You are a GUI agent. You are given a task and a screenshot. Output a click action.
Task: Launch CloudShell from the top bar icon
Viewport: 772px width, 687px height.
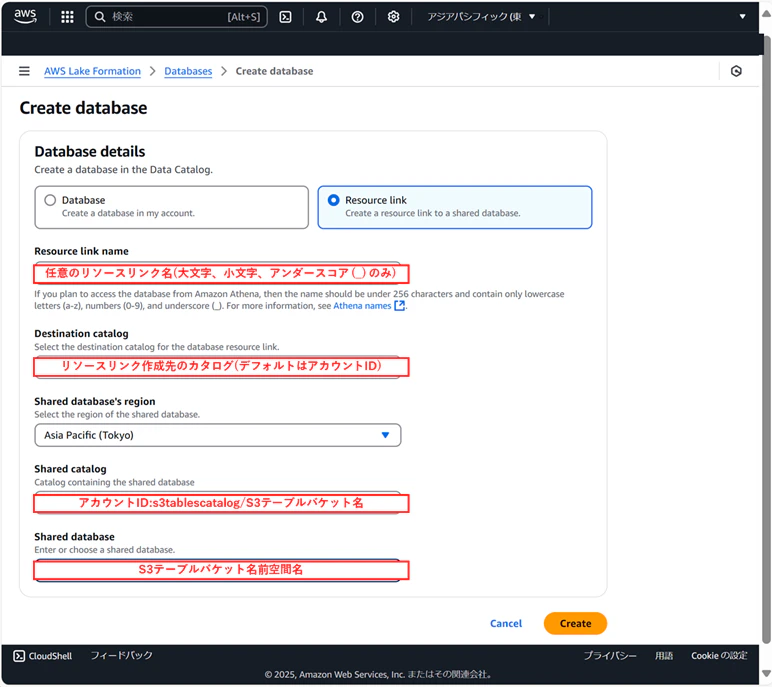pos(285,17)
